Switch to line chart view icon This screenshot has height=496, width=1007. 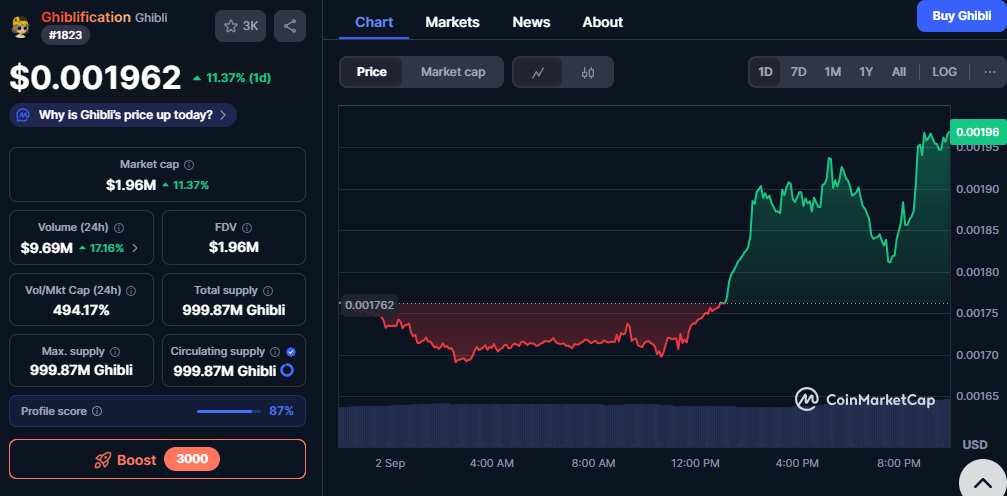tap(538, 72)
